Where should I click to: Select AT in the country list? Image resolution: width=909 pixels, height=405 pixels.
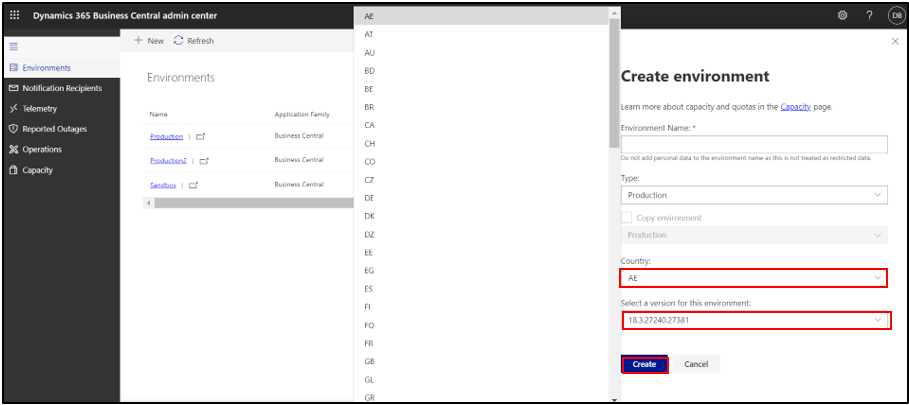click(482, 34)
